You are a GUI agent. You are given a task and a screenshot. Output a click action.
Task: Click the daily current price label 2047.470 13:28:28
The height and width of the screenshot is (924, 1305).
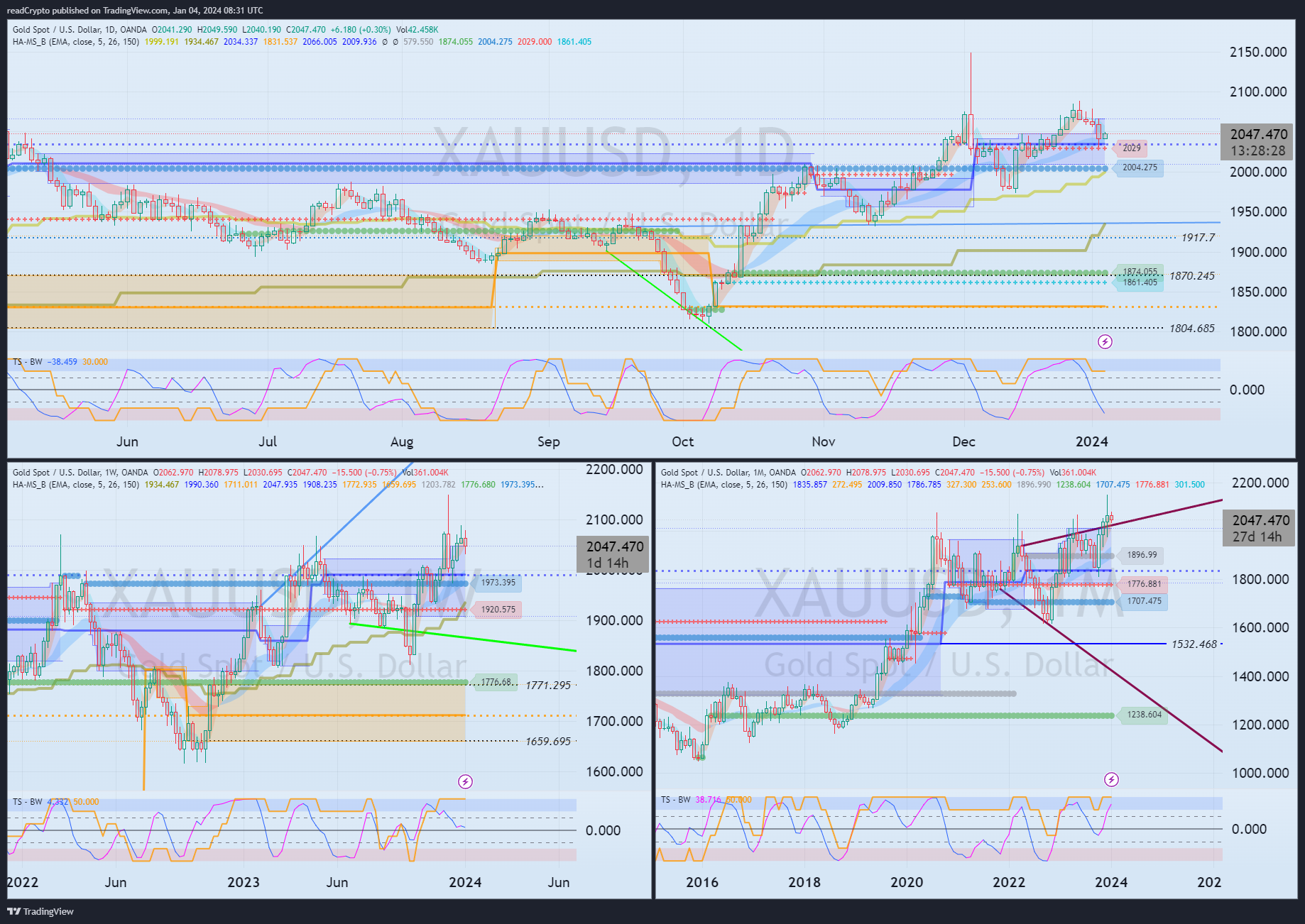click(x=1257, y=142)
